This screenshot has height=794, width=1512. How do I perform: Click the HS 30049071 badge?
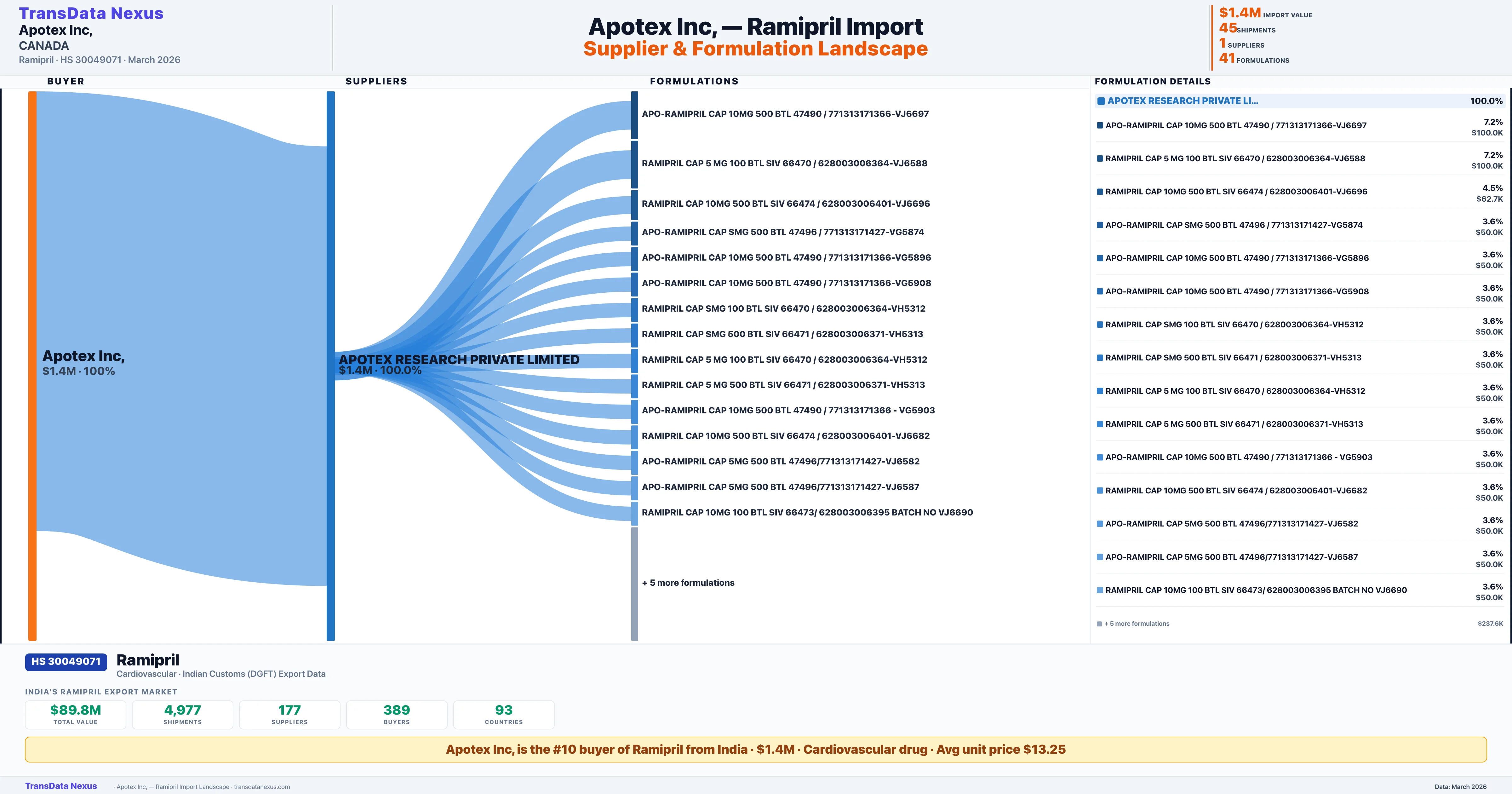pyautogui.click(x=66, y=662)
